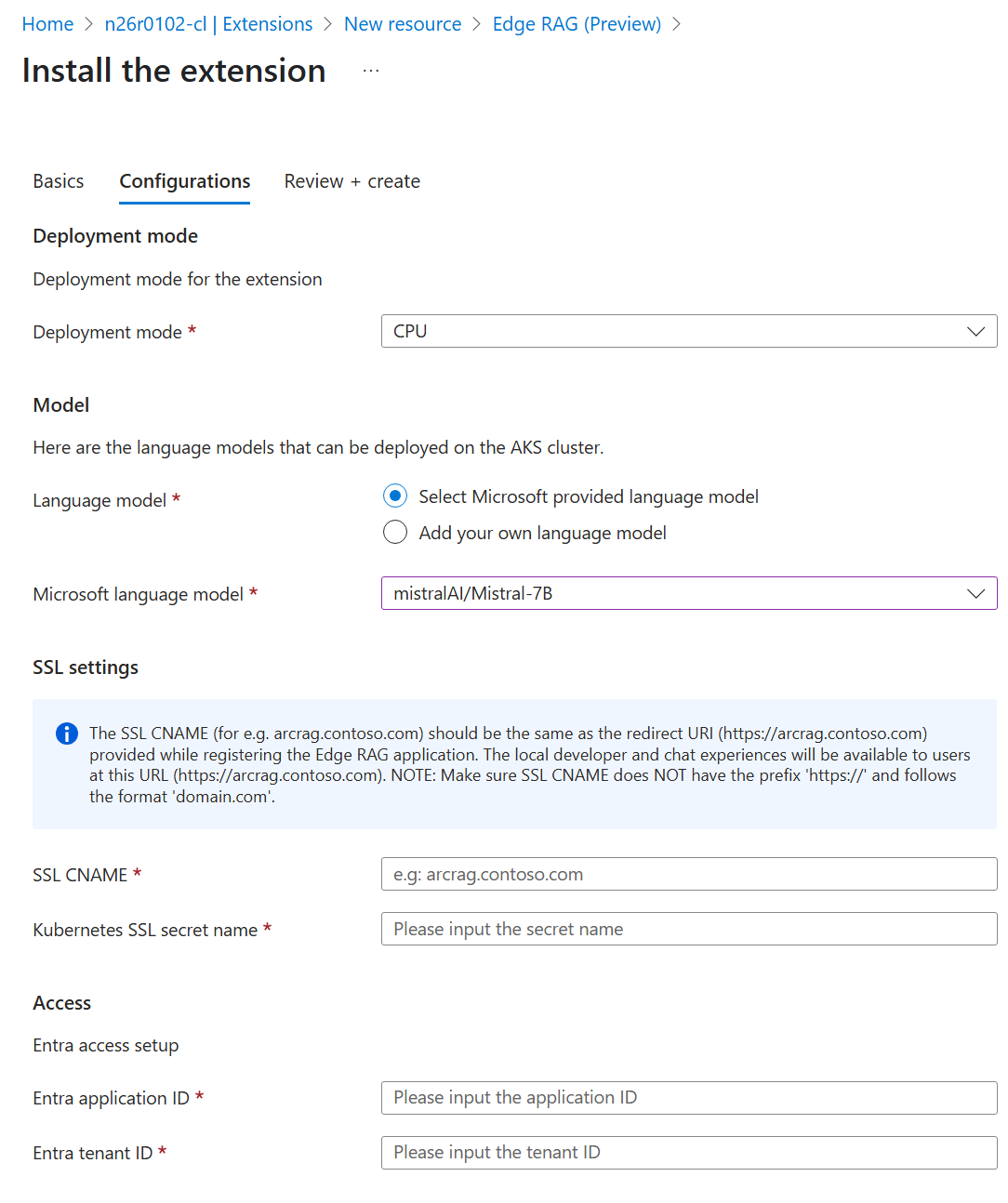
Task: Click Edge RAG (Preview) breadcrumb
Action: pos(577,24)
